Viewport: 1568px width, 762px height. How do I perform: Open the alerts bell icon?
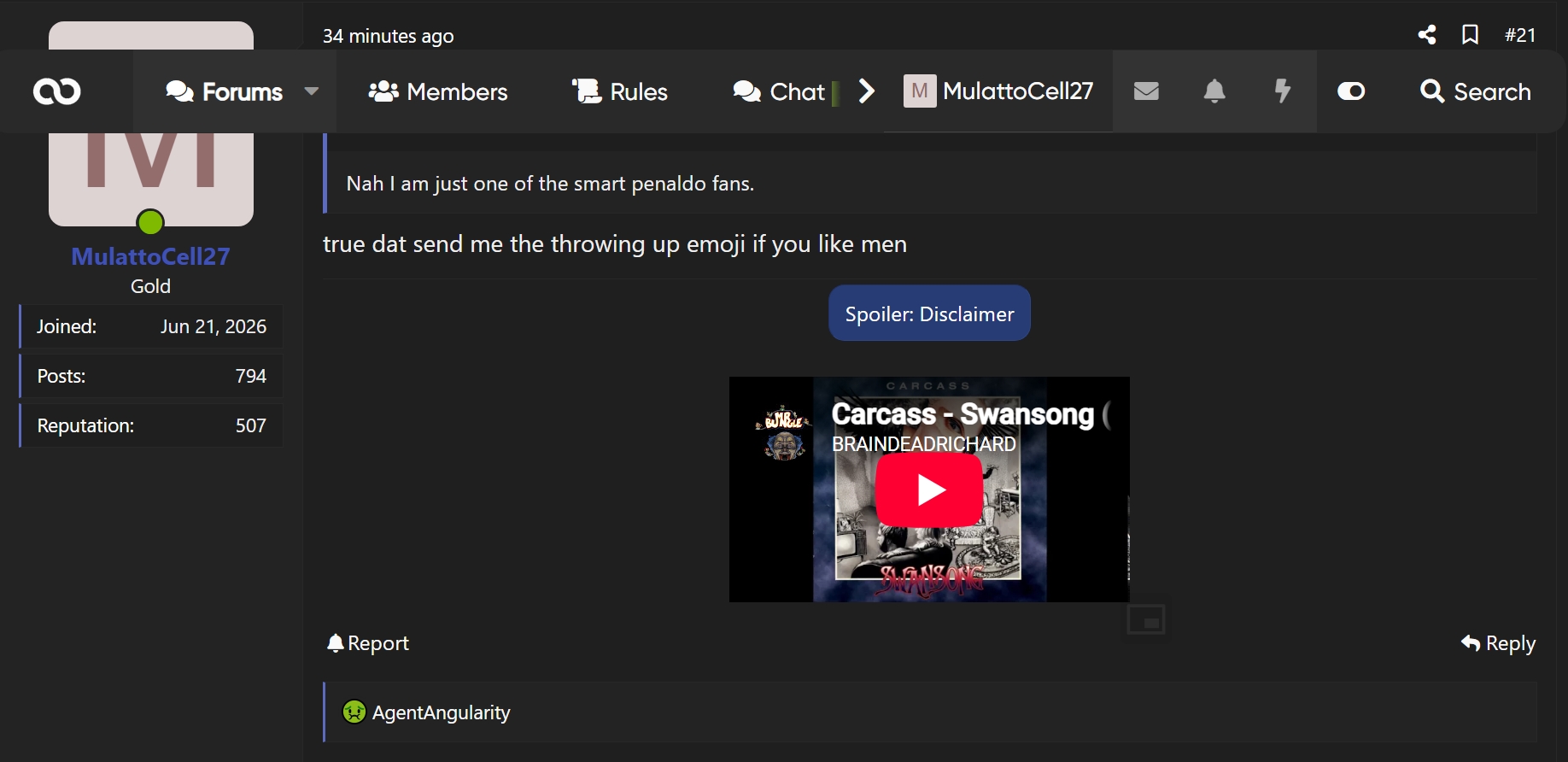pyautogui.click(x=1214, y=91)
